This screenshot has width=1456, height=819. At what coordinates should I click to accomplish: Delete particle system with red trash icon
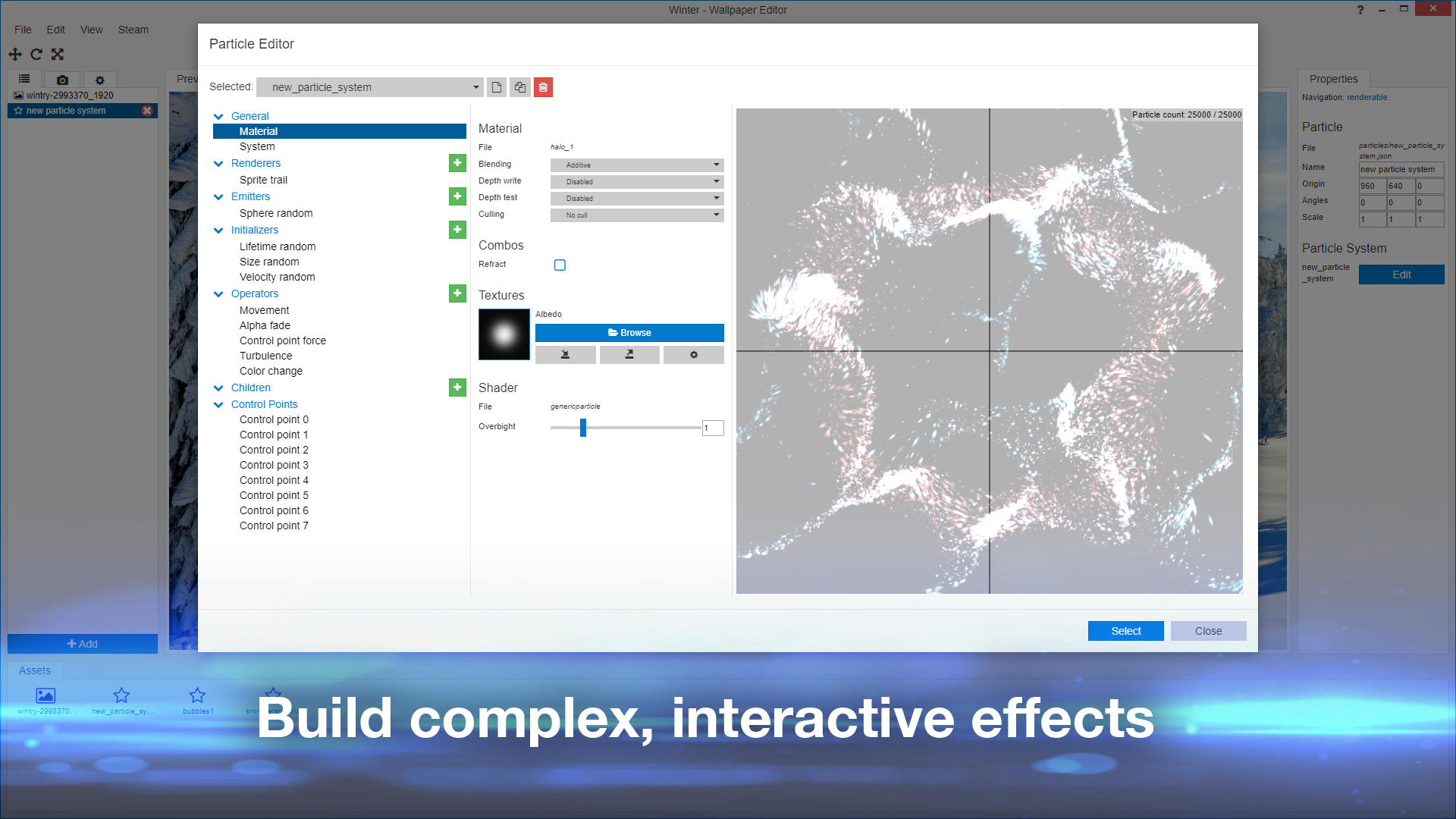coord(543,87)
